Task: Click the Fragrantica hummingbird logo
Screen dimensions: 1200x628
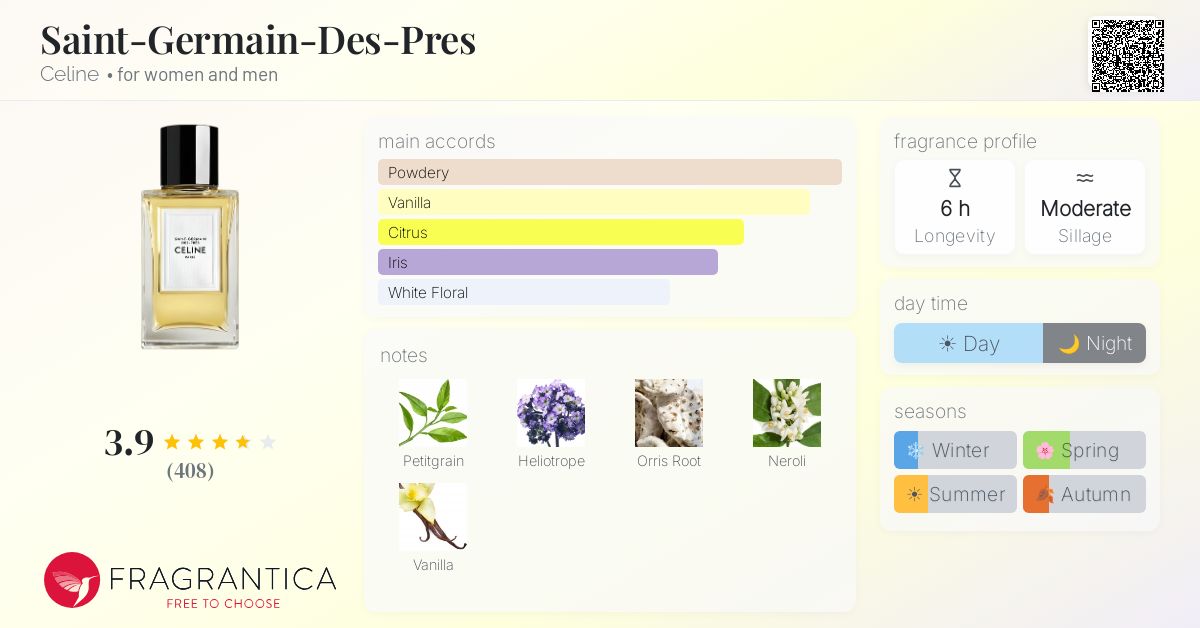Action: [x=72, y=580]
